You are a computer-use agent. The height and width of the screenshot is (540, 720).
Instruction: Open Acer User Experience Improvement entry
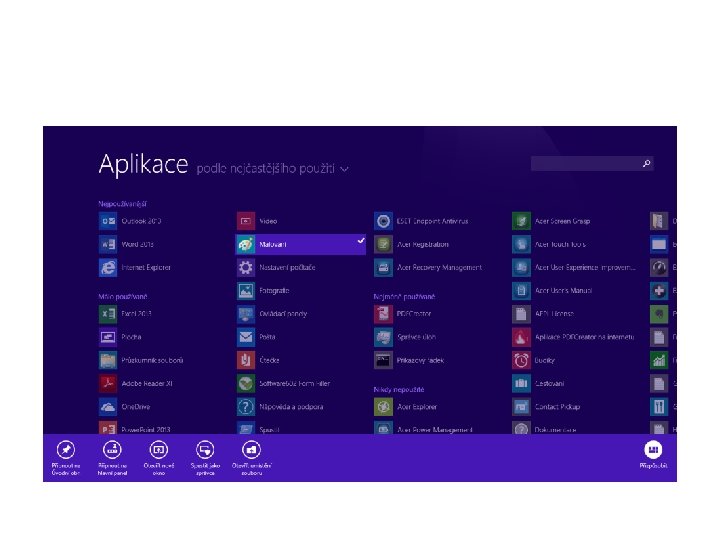(x=521, y=267)
